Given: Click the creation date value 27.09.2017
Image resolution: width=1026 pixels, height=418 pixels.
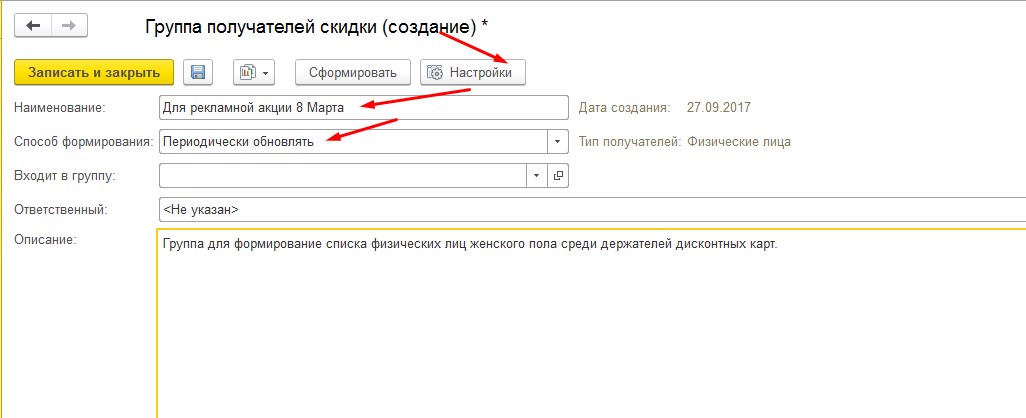Looking at the screenshot, I should coord(718,107).
